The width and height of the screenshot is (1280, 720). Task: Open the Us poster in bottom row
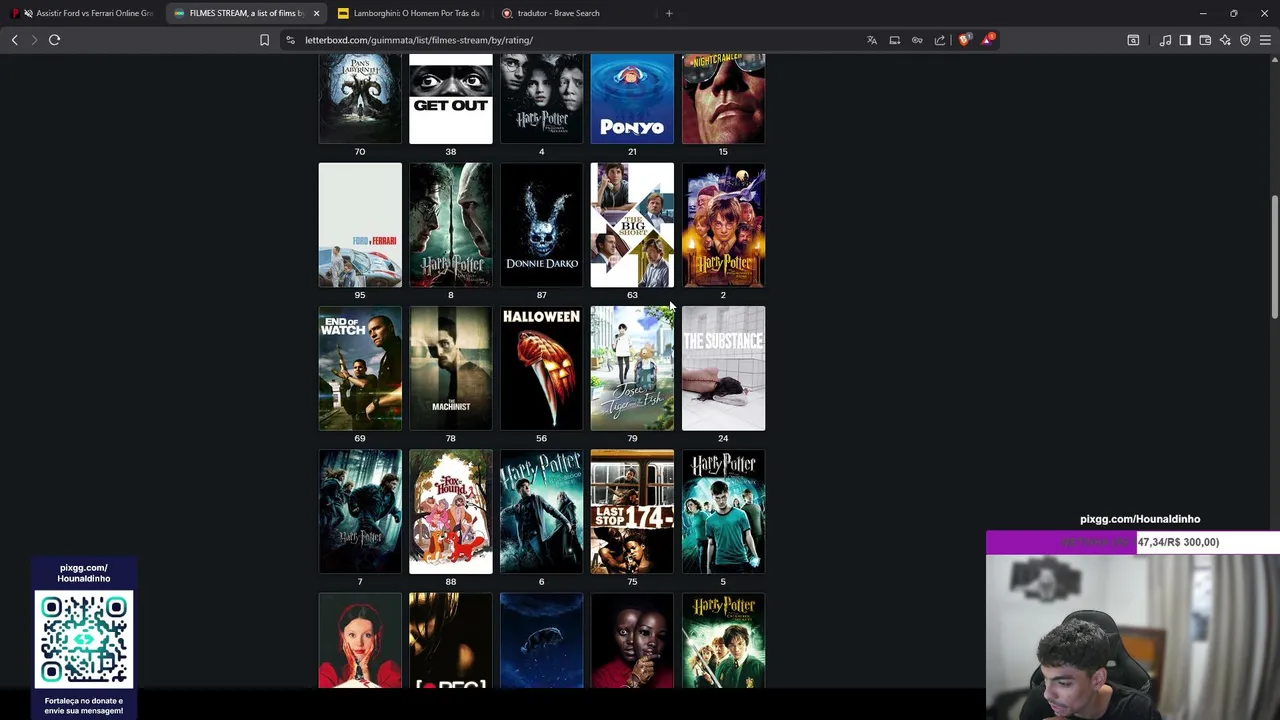pyautogui.click(x=632, y=640)
